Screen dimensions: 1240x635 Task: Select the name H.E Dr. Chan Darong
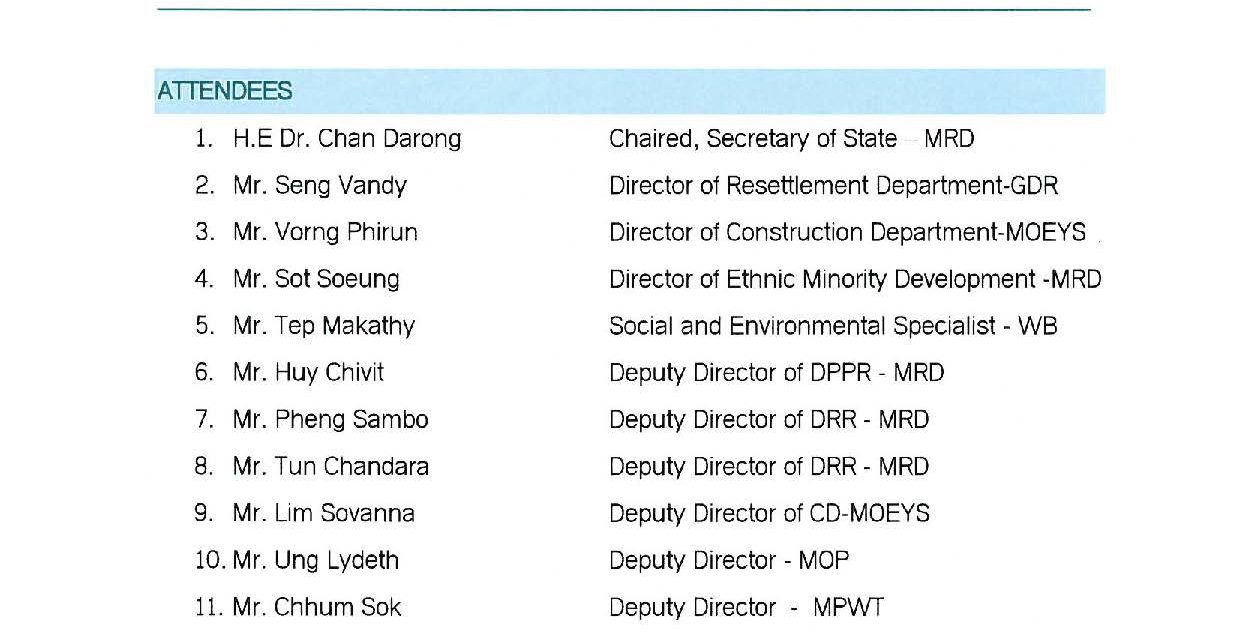point(347,139)
